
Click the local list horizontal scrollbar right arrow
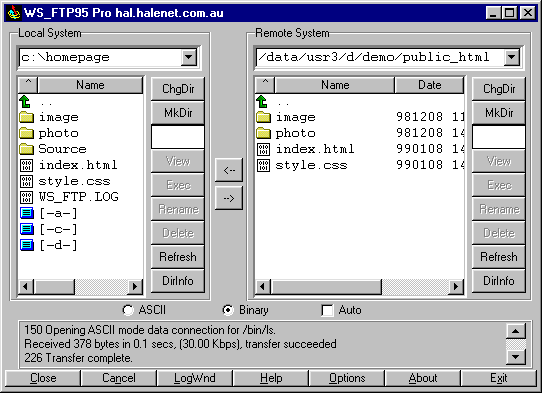point(135,287)
